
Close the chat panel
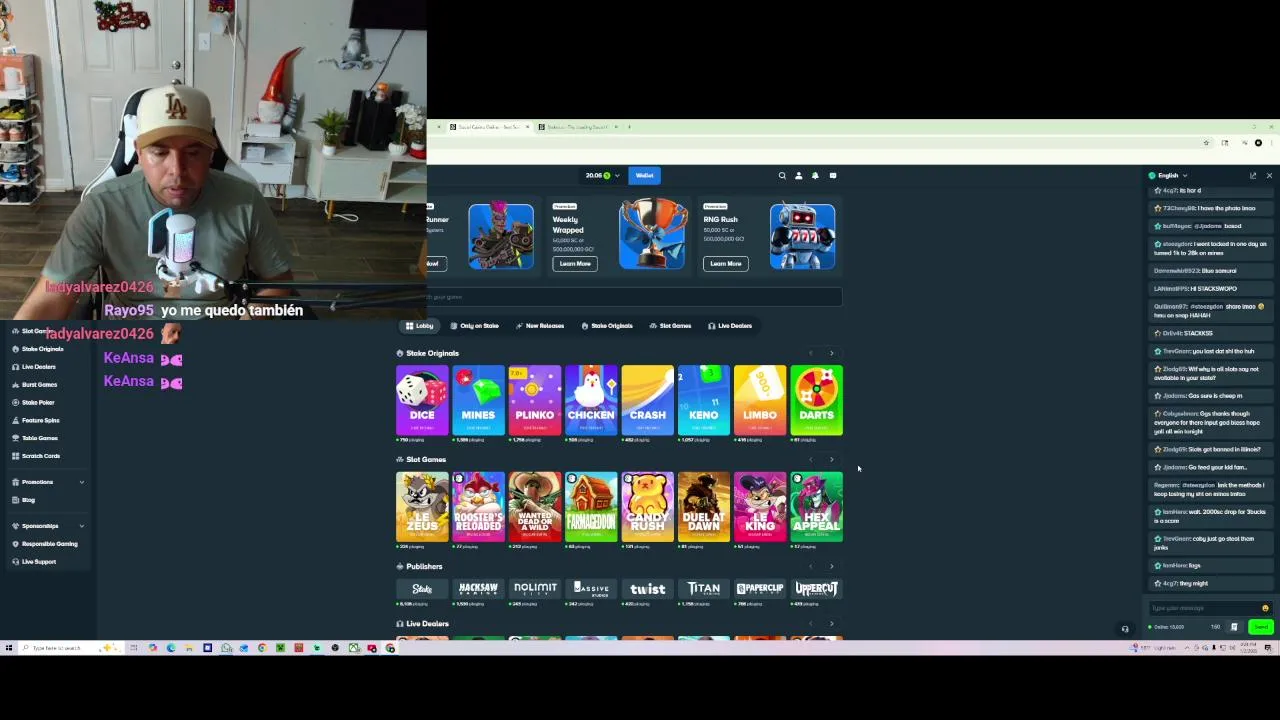[x=1269, y=176]
